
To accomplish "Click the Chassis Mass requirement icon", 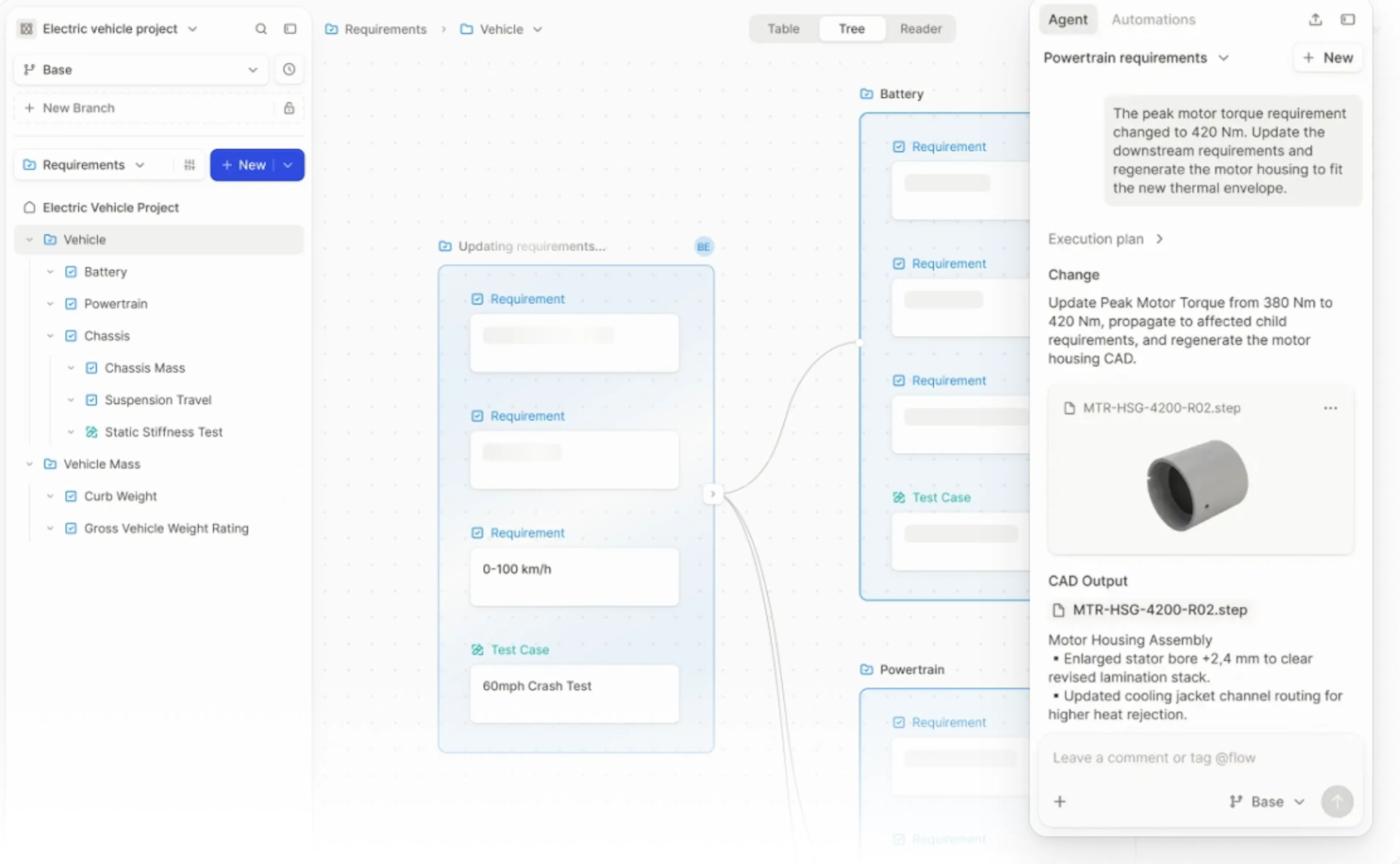I will coord(92,368).
